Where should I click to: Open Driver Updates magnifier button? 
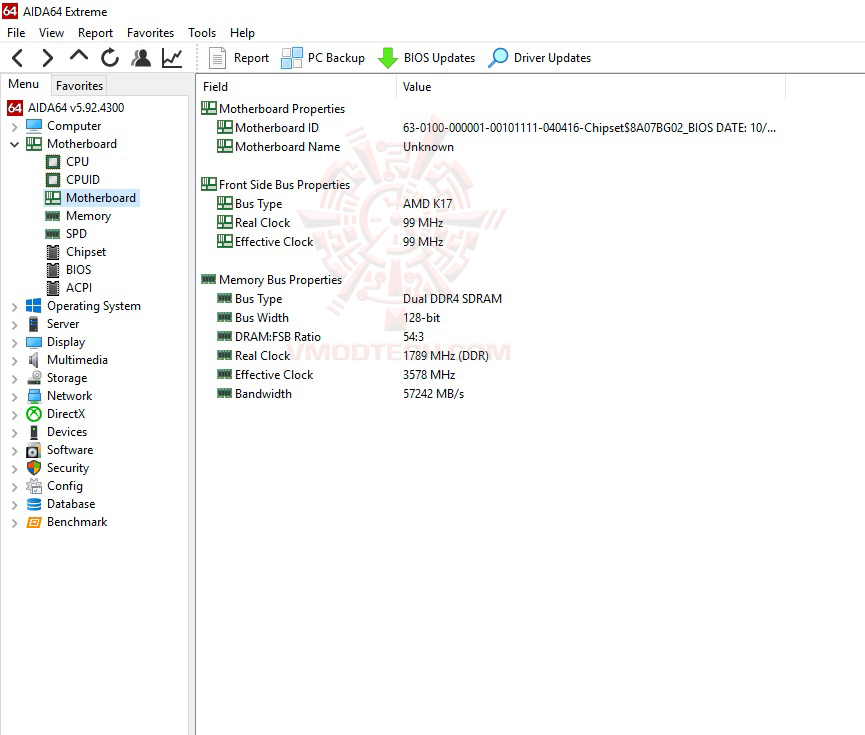coord(540,58)
